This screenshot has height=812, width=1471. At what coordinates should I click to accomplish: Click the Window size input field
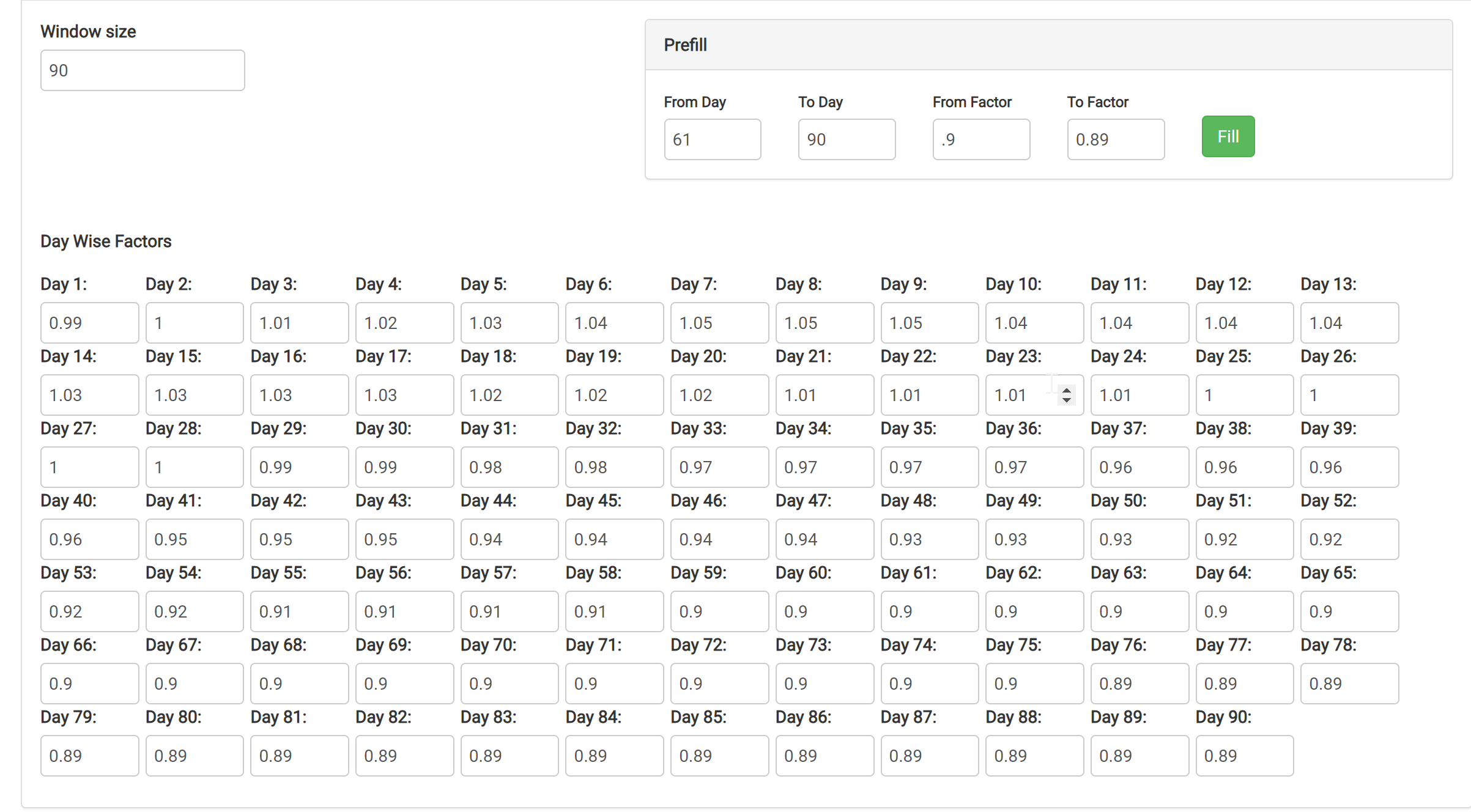(143, 70)
